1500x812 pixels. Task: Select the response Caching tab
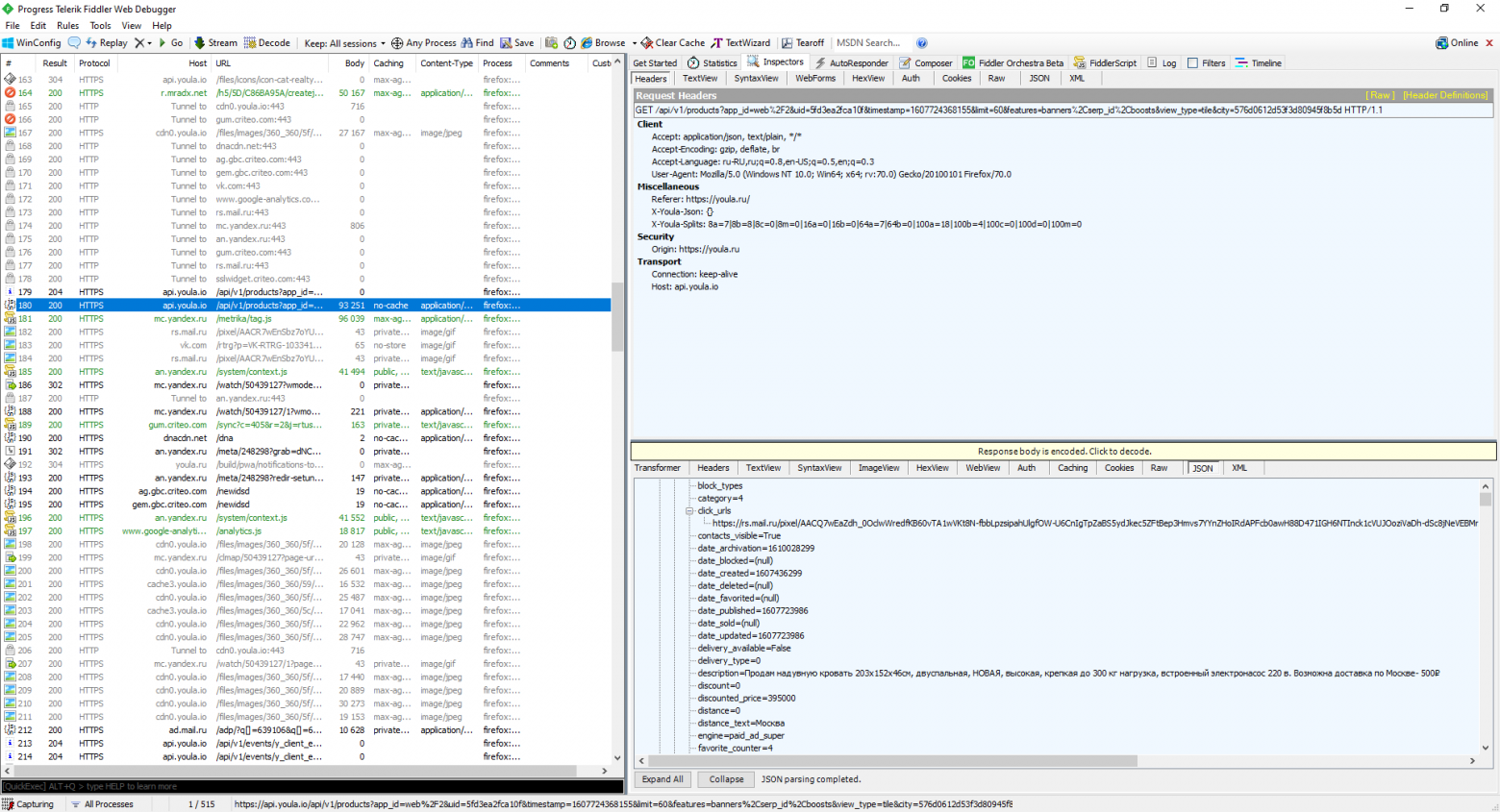1073,468
